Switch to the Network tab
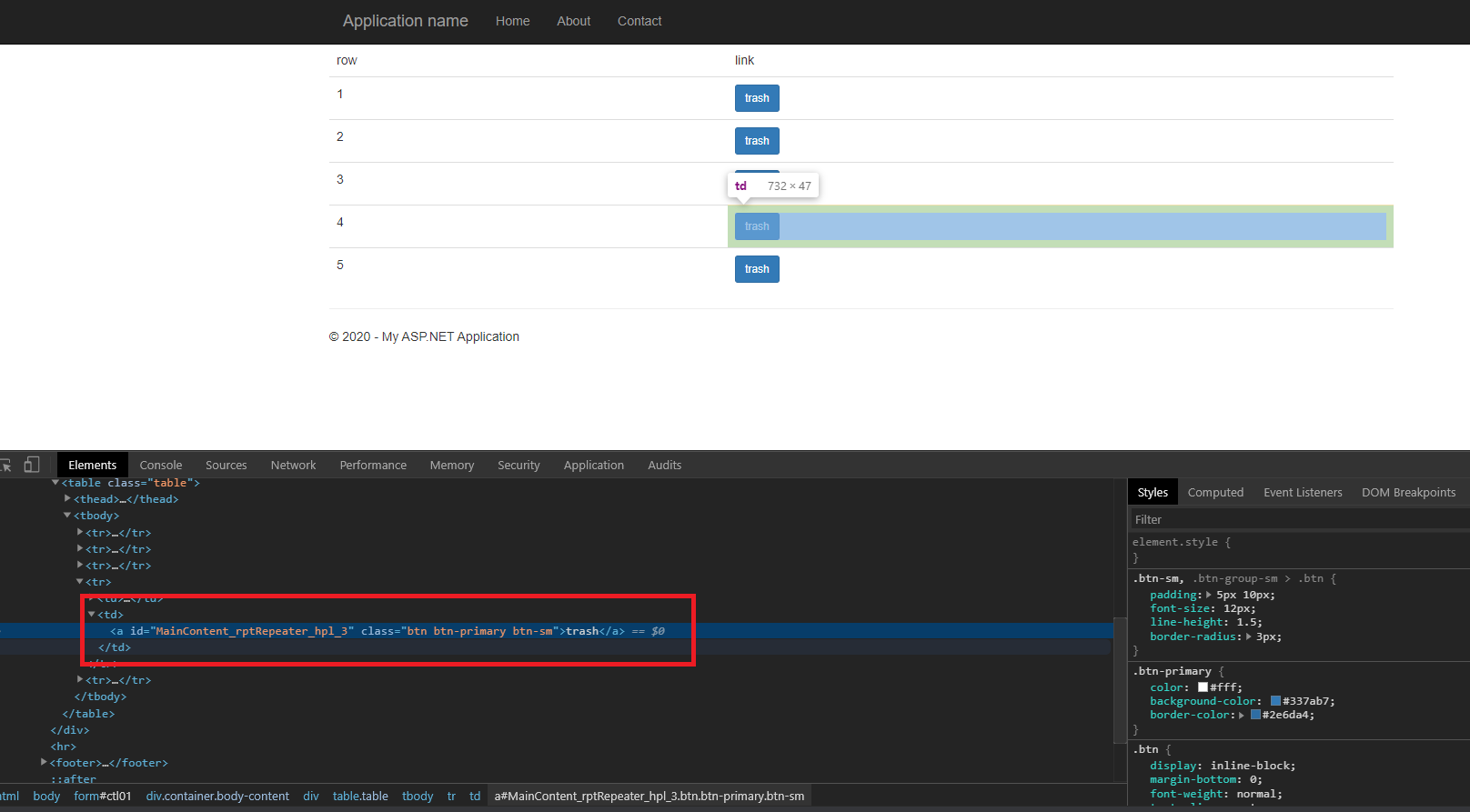 point(293,465)
